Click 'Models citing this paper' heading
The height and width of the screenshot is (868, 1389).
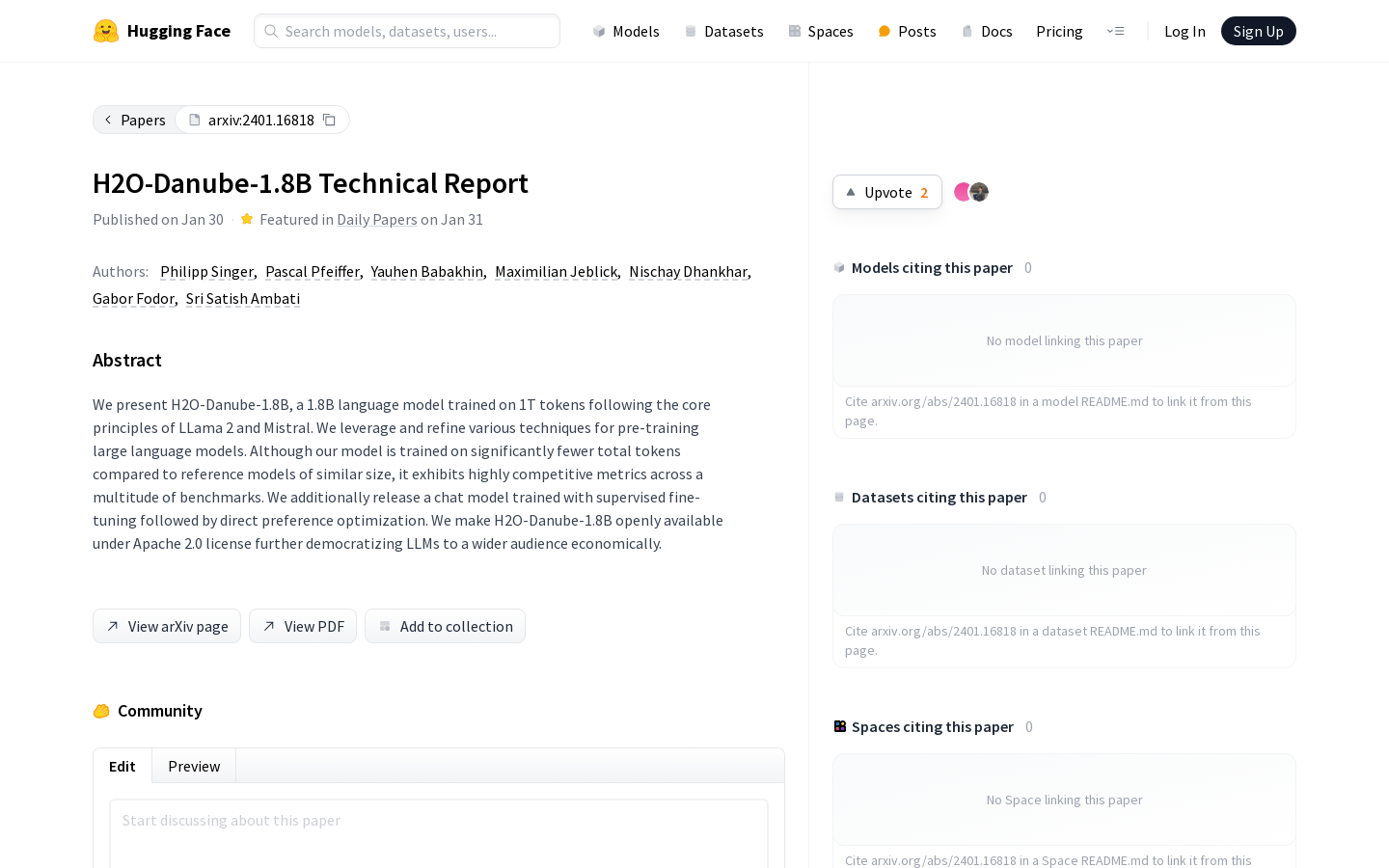[932, 267]
